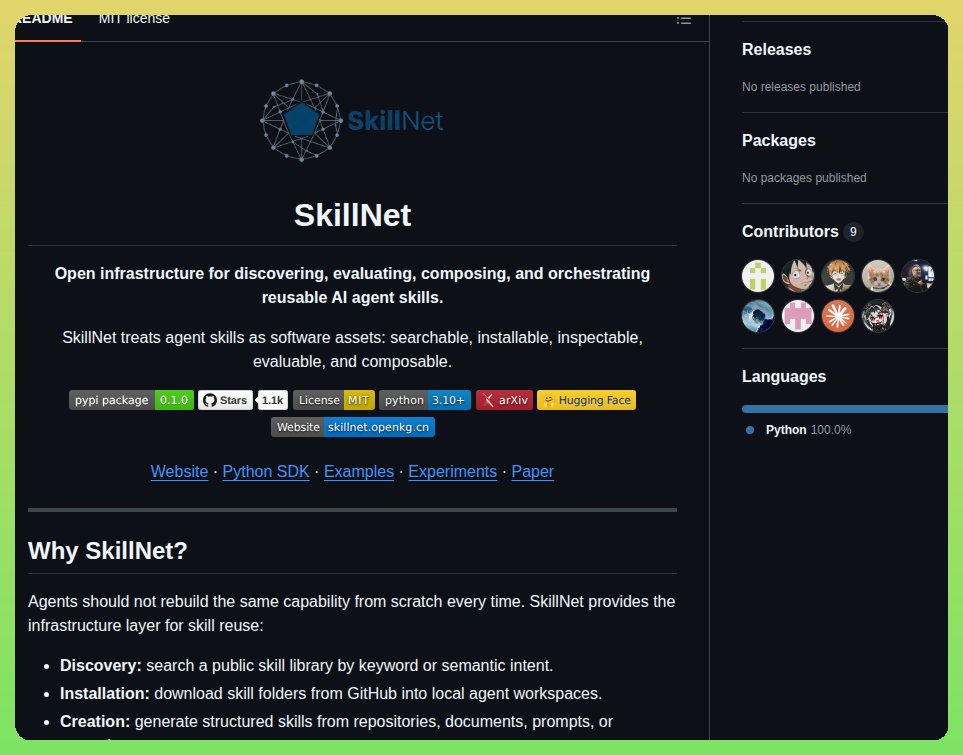Open the Packages heading link
Screen dimensions: 963x755
(x=779, y=140)
